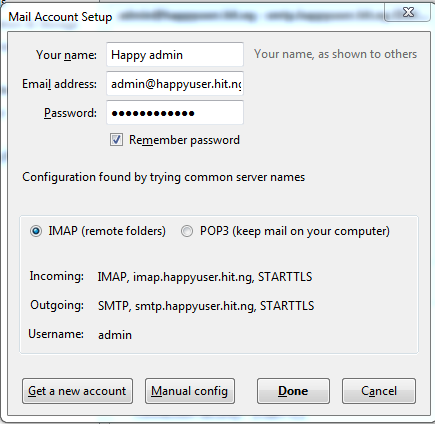Click the Email address text field
435x424 pixels.
(x=175, y=84)
